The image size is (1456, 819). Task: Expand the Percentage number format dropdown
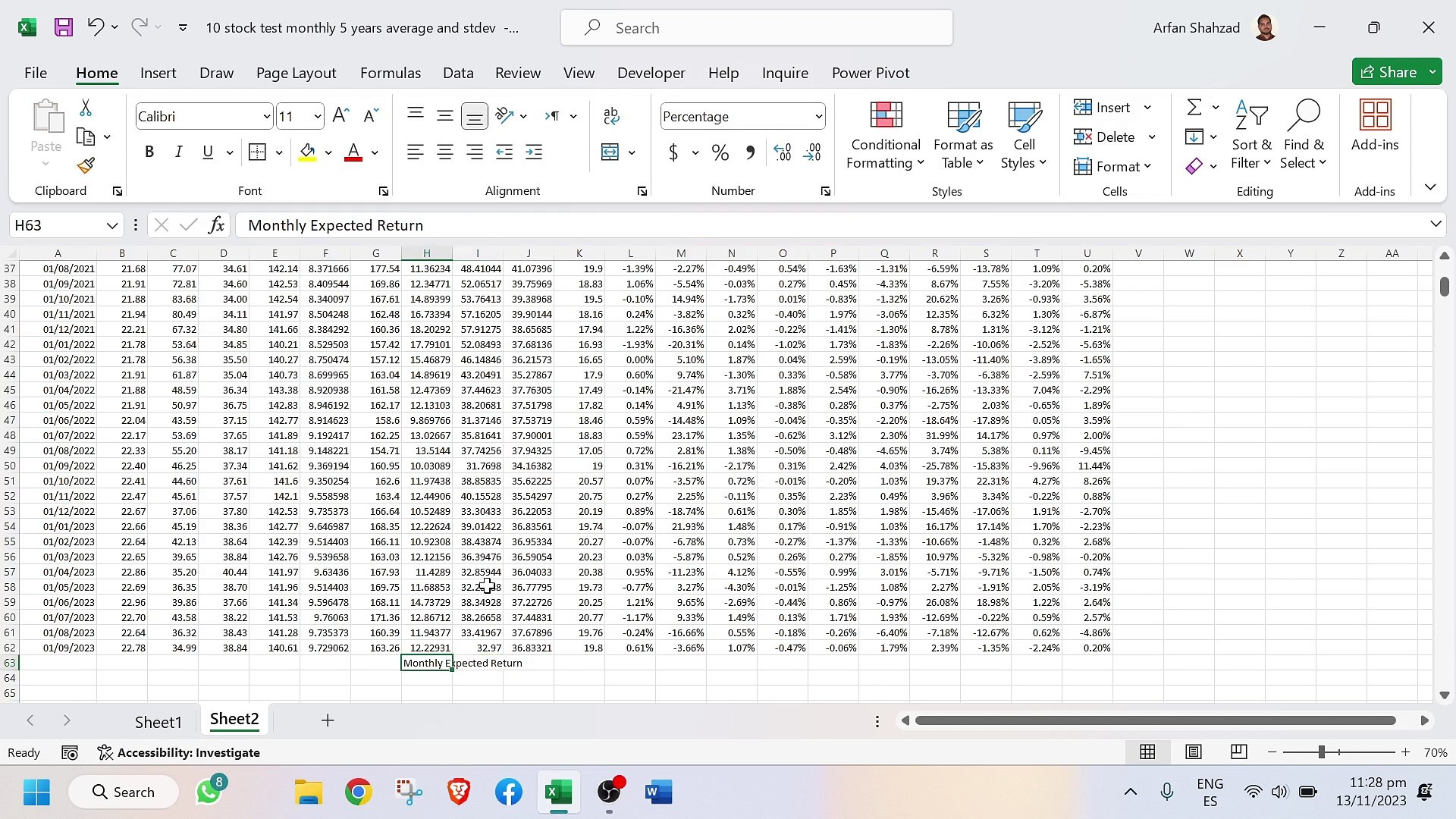pos(818,117)
